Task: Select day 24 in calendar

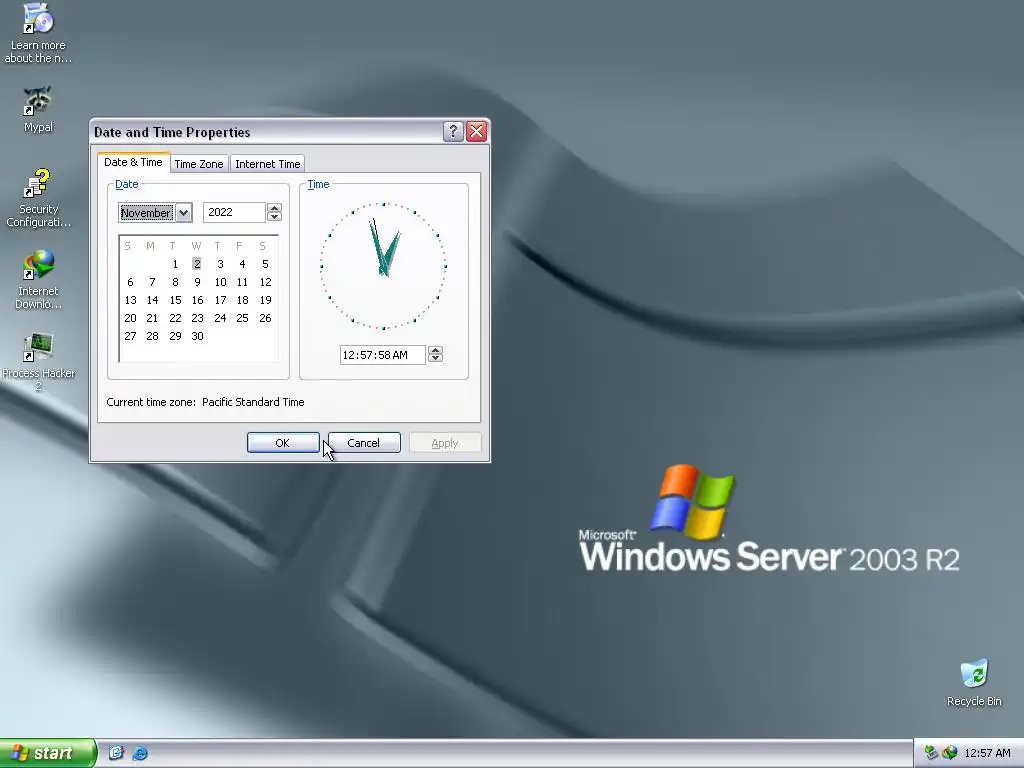Action: point(220,318)
